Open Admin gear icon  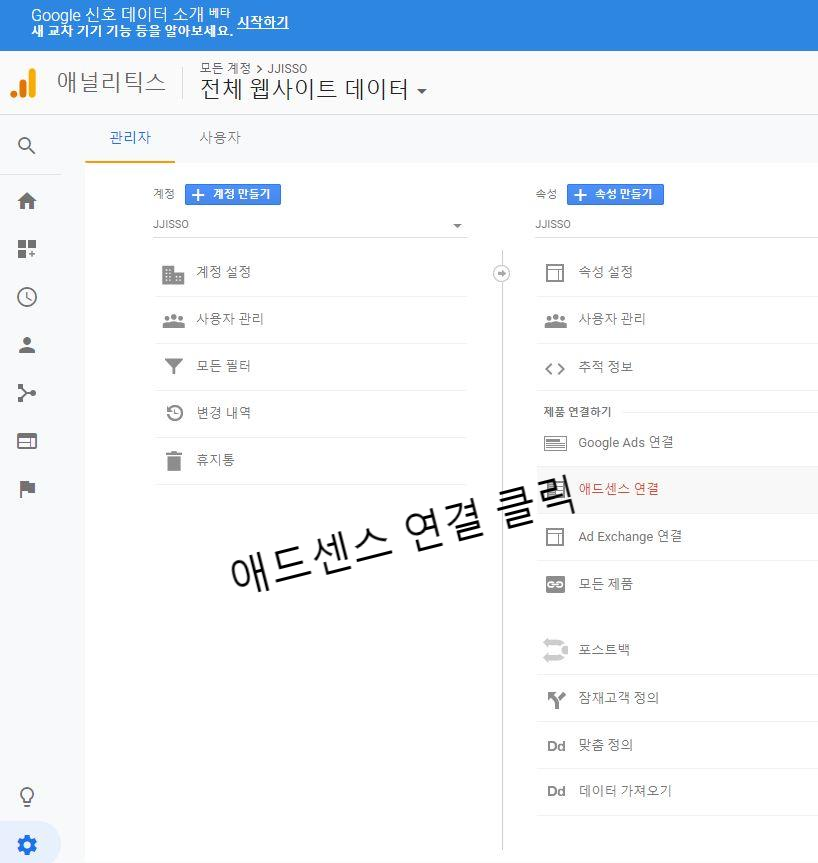tap(27, 844)
